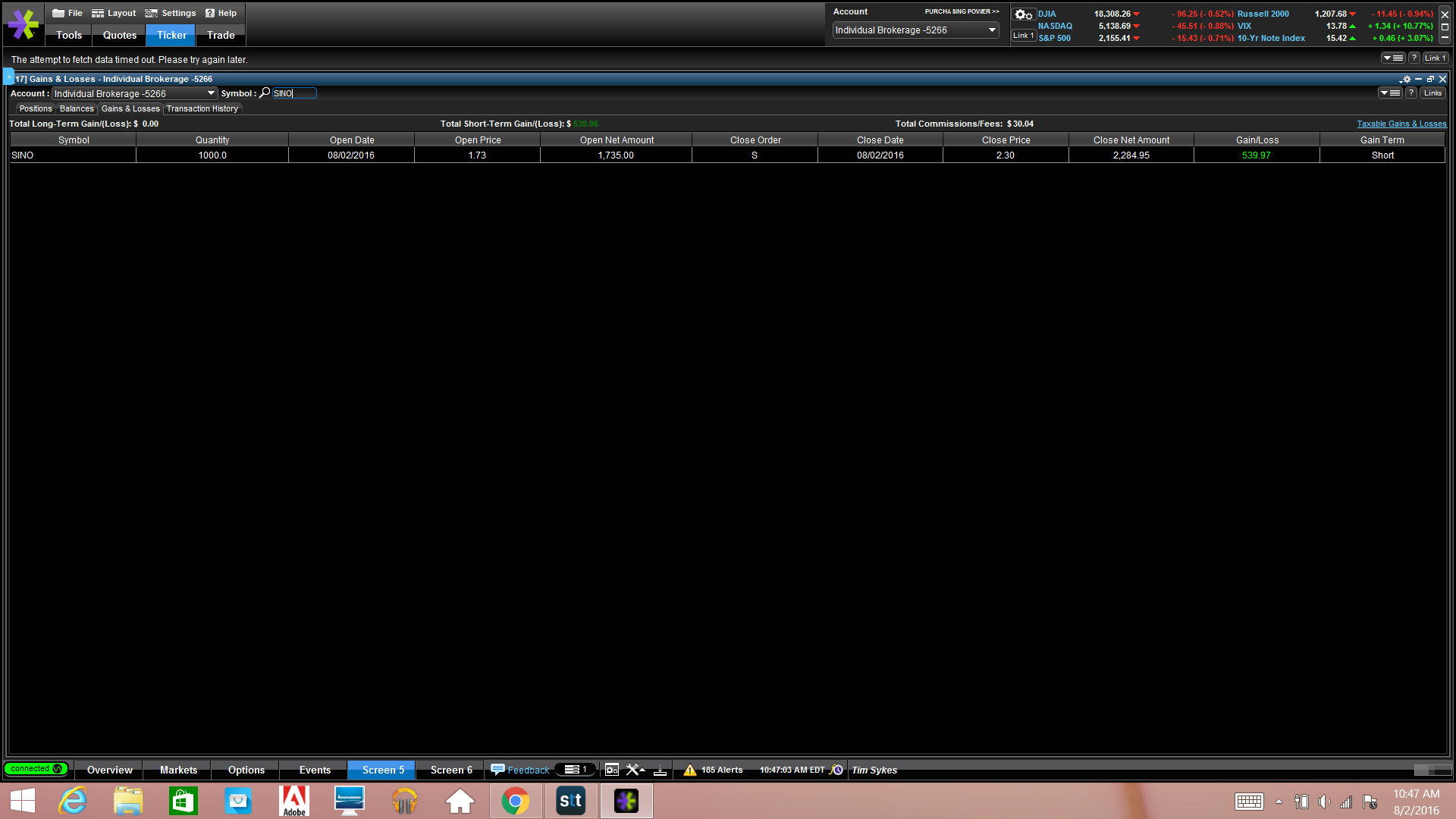Image resolution: width=1456 pixels, height=819 pixels.
Task: Toggle the message list counter pill
Action: coord(576,770)
